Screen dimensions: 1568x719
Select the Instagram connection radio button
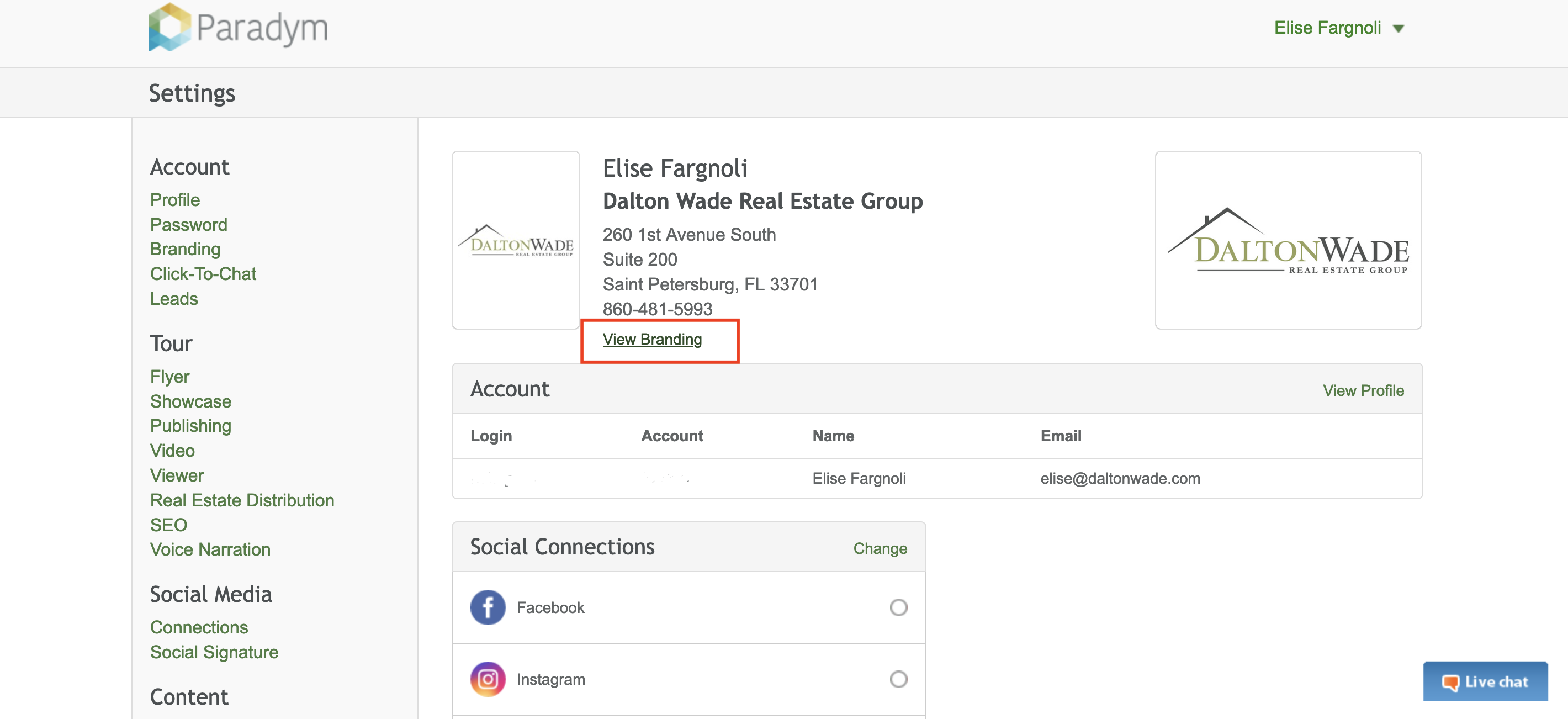(x=898, y=679)
